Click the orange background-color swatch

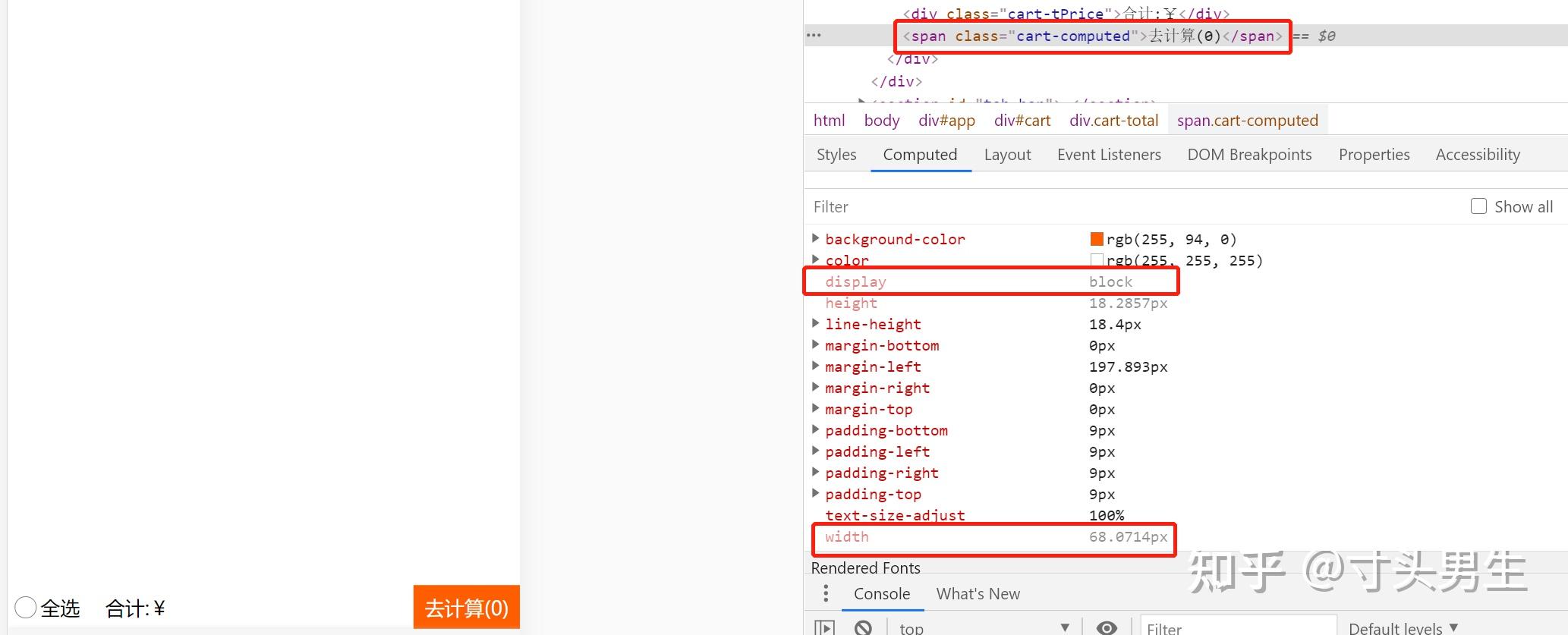[x=1097, y=239]
